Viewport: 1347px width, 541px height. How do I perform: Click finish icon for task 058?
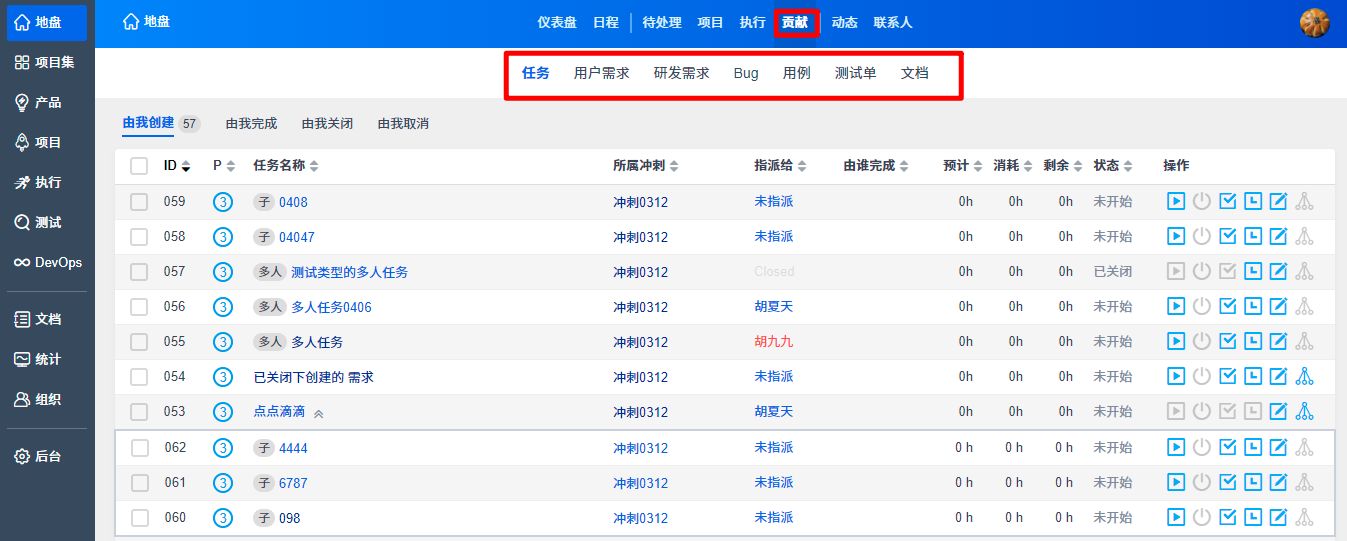(x=1228, y=237)
